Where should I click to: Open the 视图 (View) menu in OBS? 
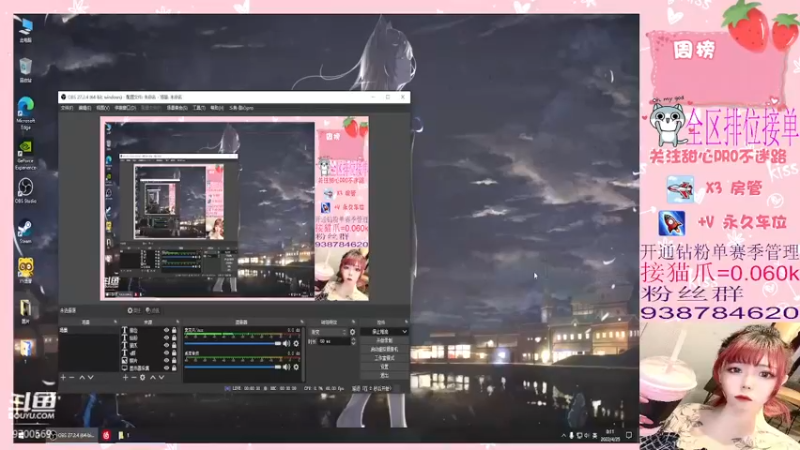[103, 108]
